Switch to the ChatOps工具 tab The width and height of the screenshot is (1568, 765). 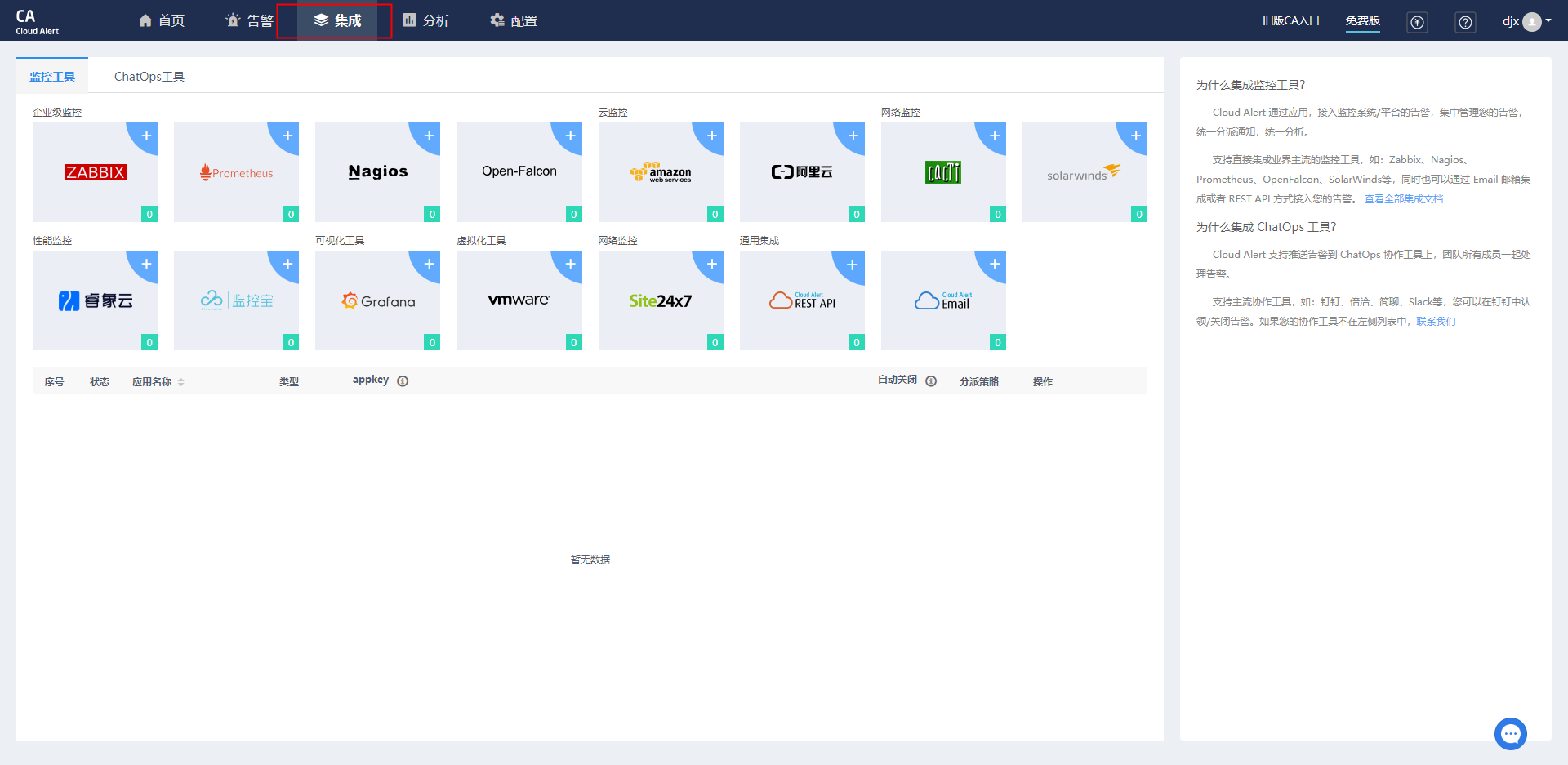149,76
